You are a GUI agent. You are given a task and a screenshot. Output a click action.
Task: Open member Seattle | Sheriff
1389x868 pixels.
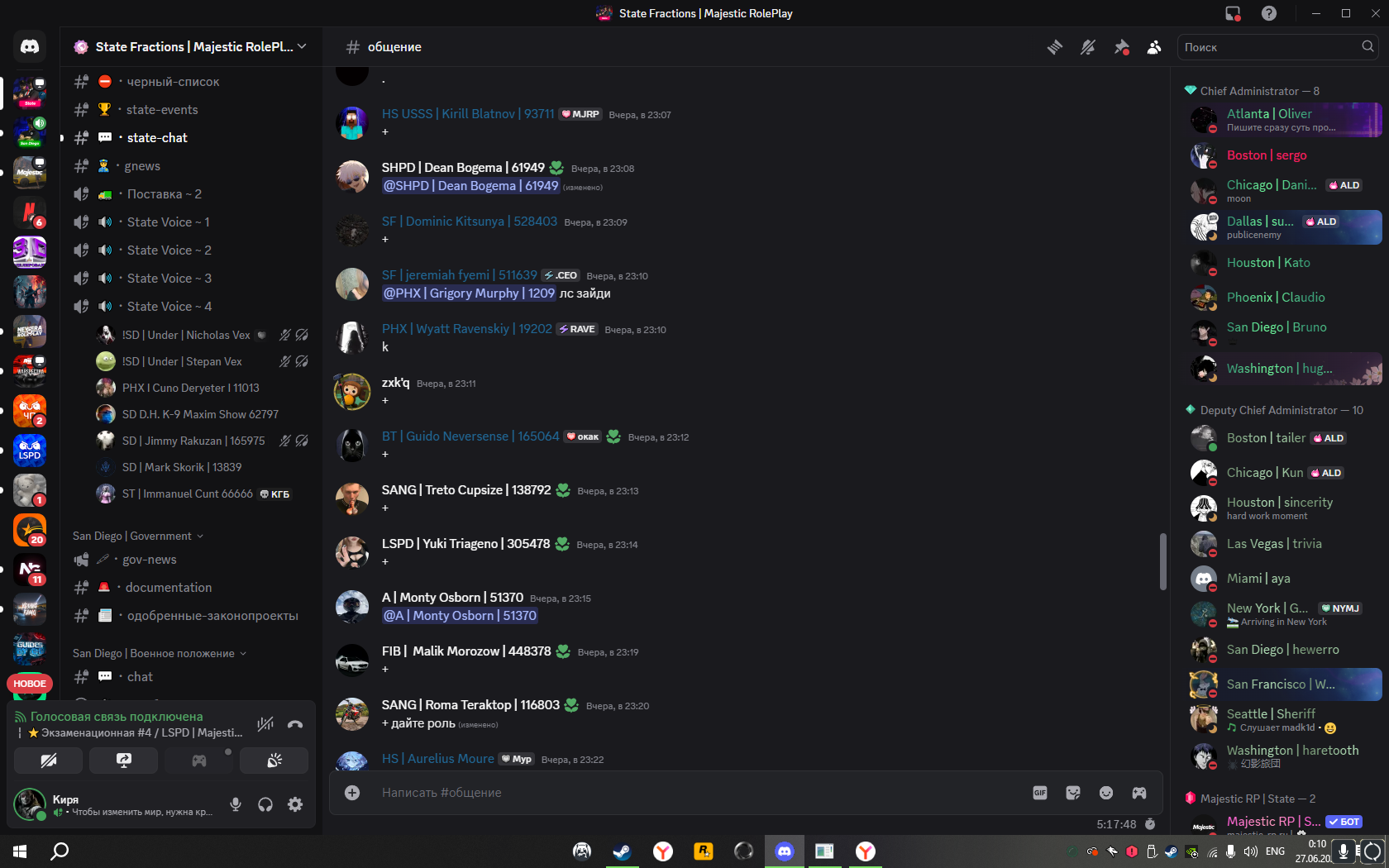point(1285,719)
